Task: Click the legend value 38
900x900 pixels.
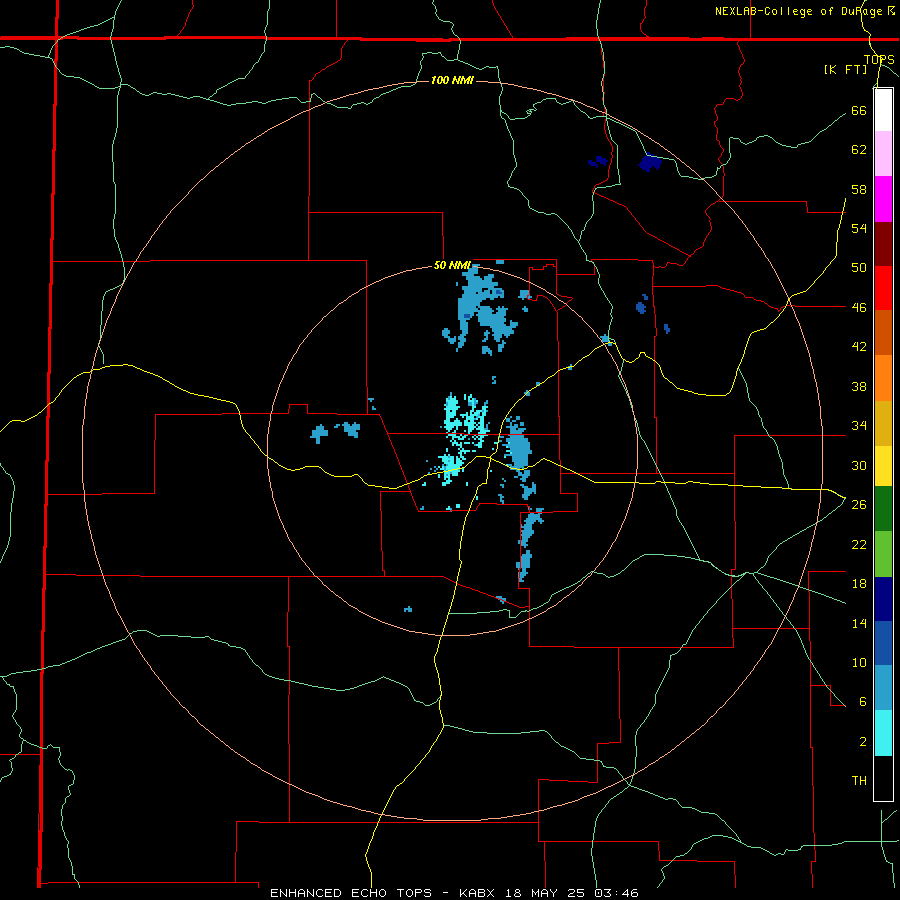Action: tap(859, 386)
